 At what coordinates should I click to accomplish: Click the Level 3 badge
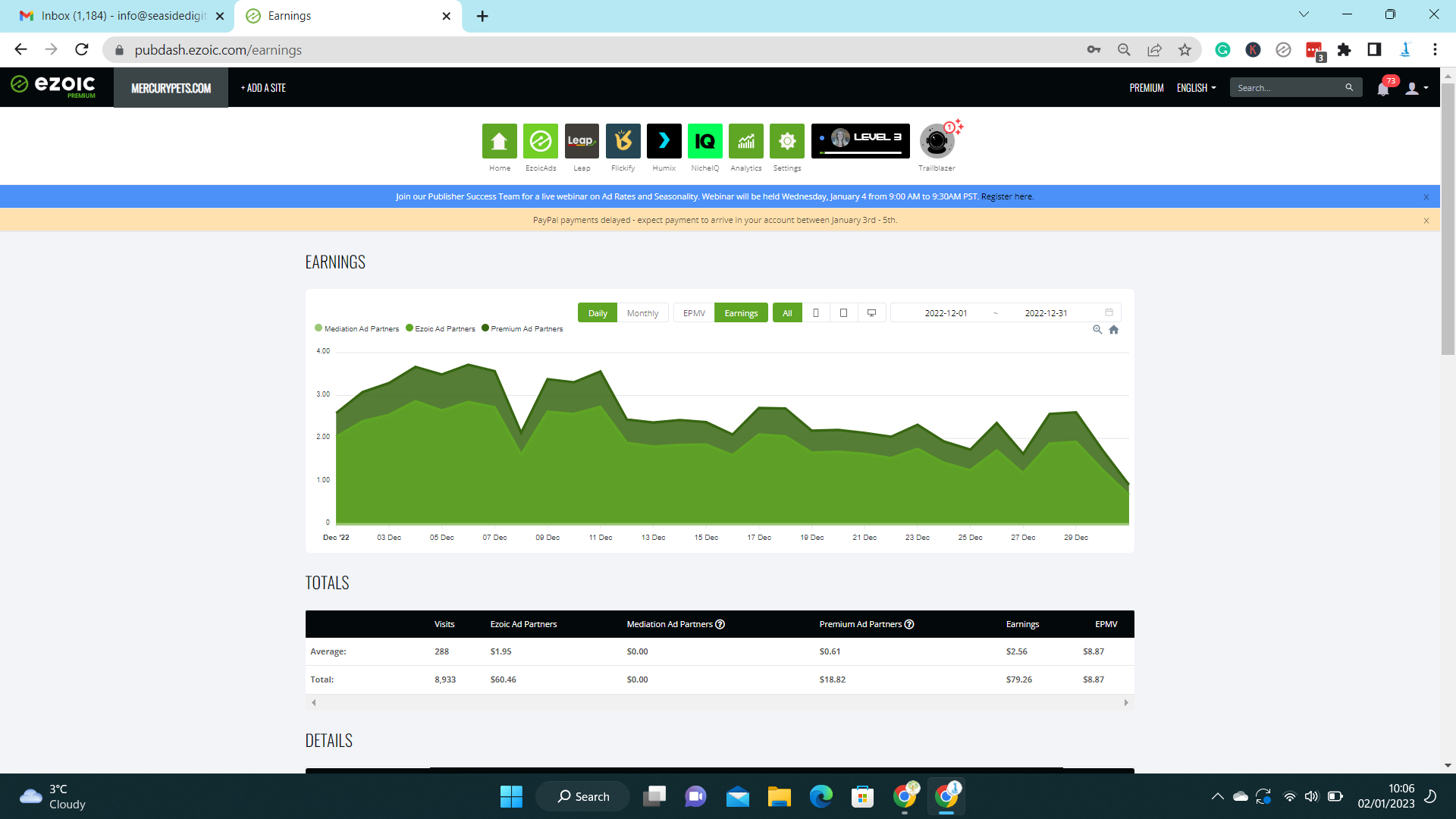point(860,141)
